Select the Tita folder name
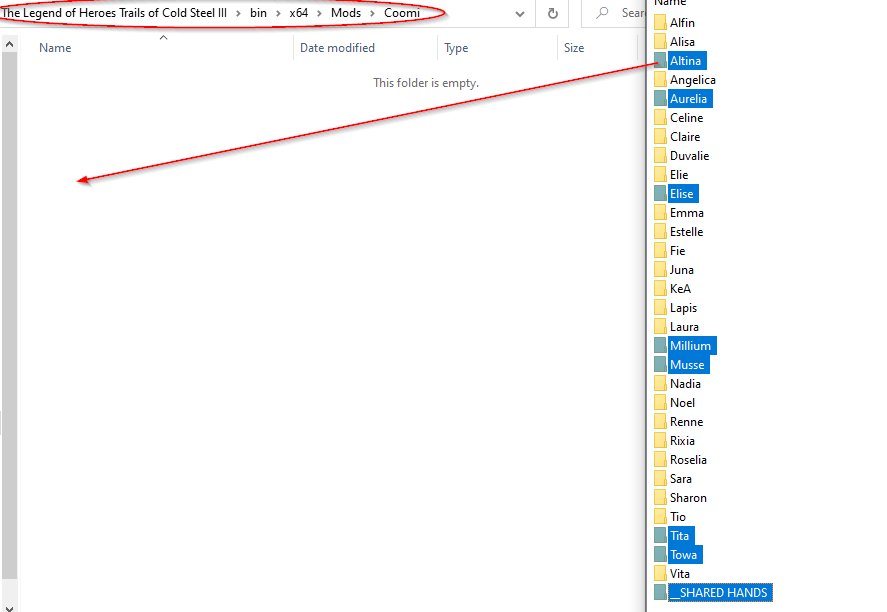The width and height of the screenshot is (887, 612). pyautogui.click(x=679, y=536)
